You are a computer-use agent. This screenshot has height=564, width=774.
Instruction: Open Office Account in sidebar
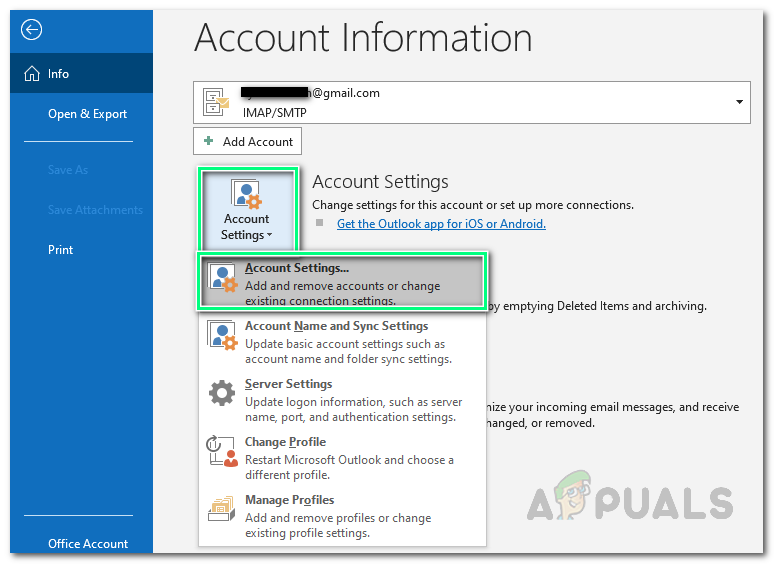click(88, 544)
